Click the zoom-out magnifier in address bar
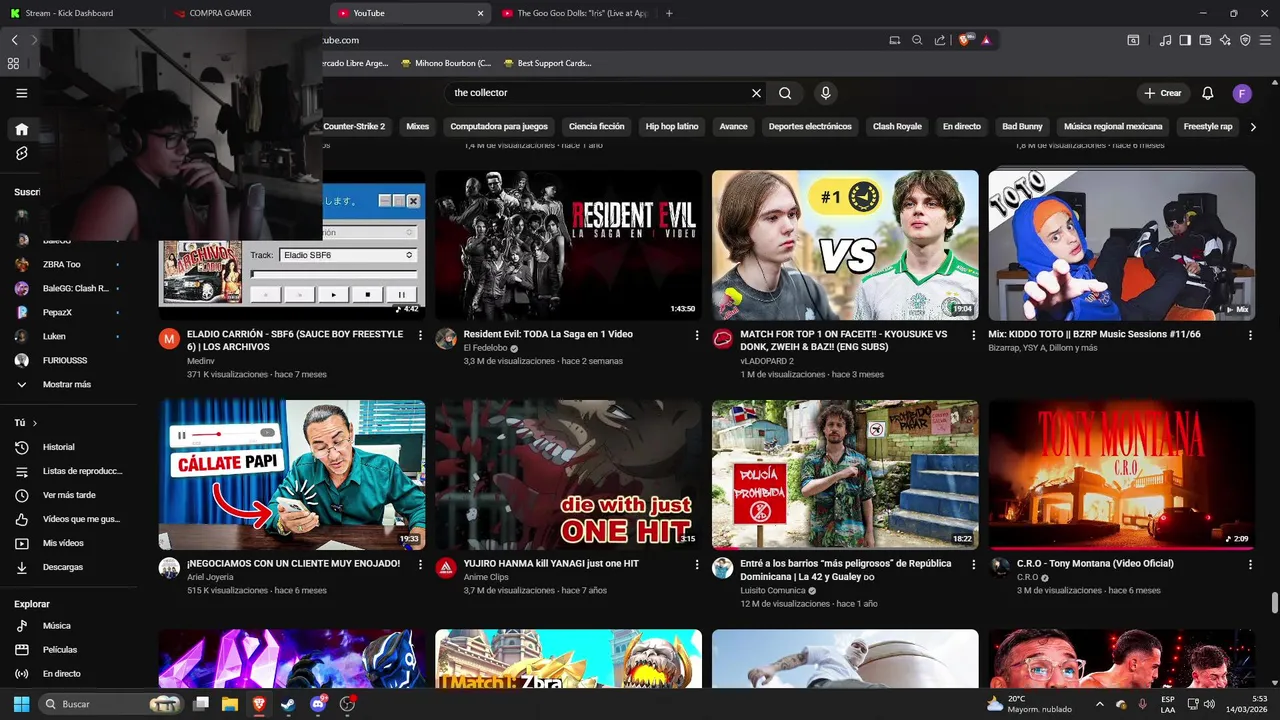Viewport: 1280px width, 720px height. pyautogui.click(x=917, y=40)
